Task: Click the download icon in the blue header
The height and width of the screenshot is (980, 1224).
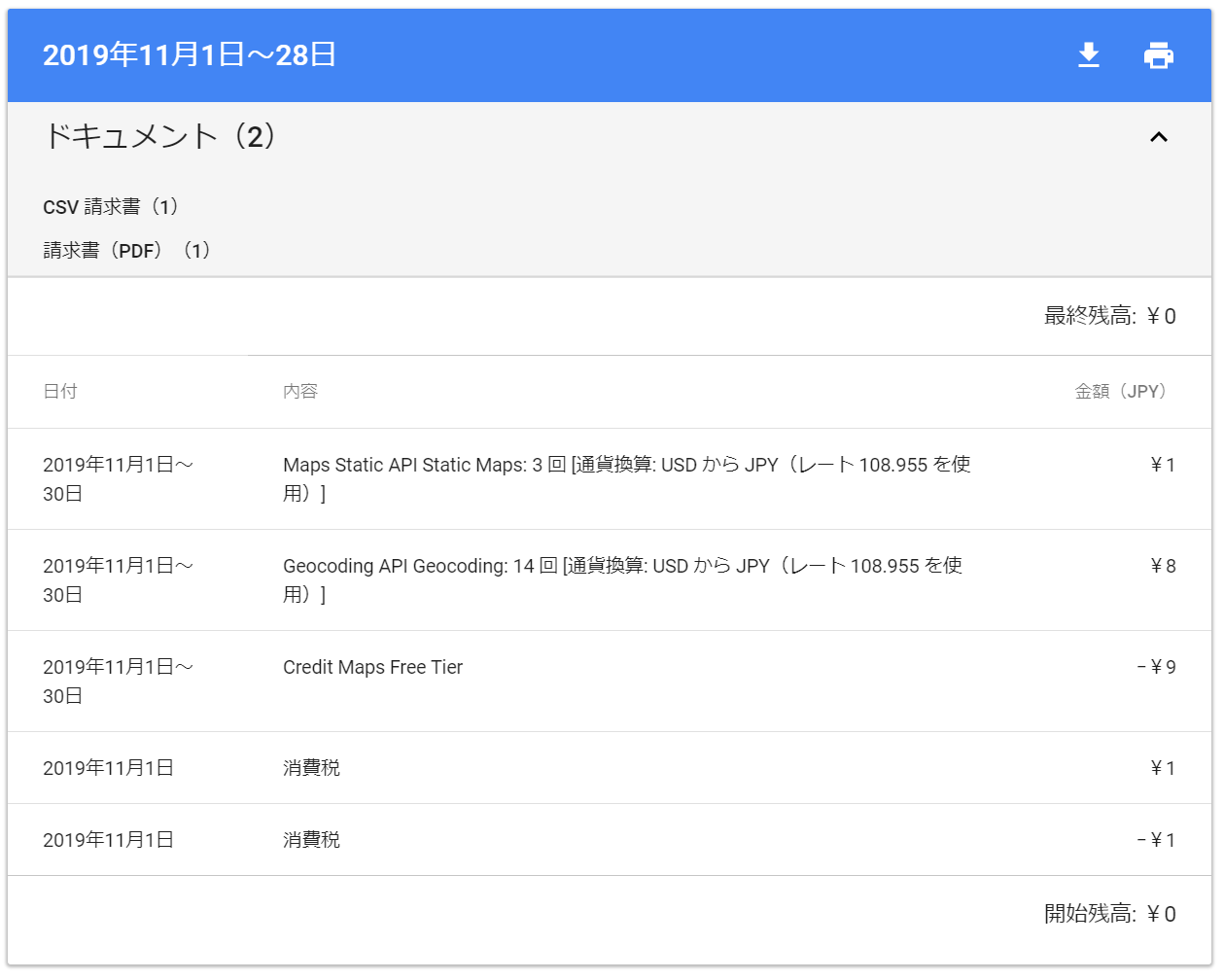Action: (1089, 55)
